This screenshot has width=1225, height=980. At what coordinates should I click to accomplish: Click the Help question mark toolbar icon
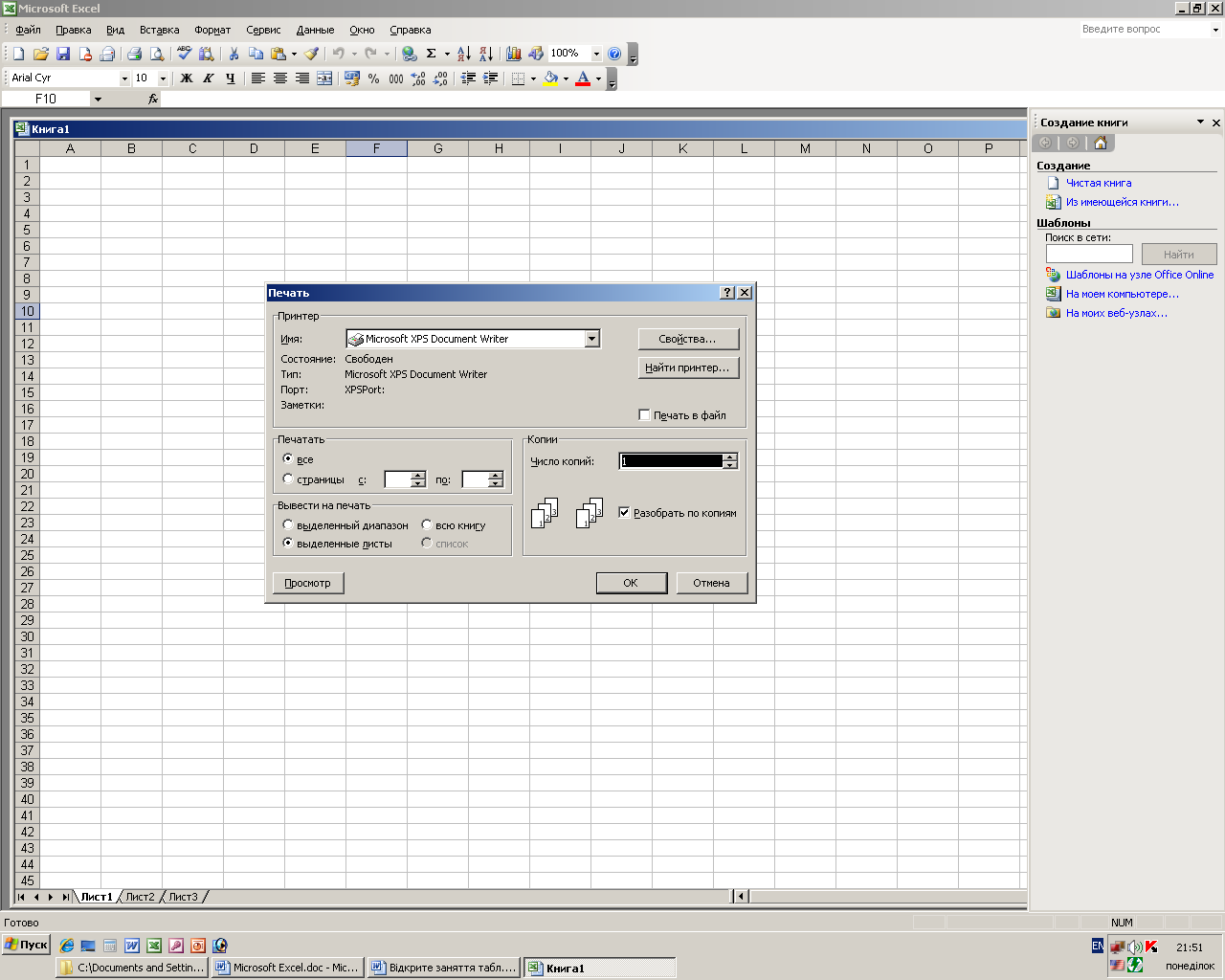coord(614,54)
